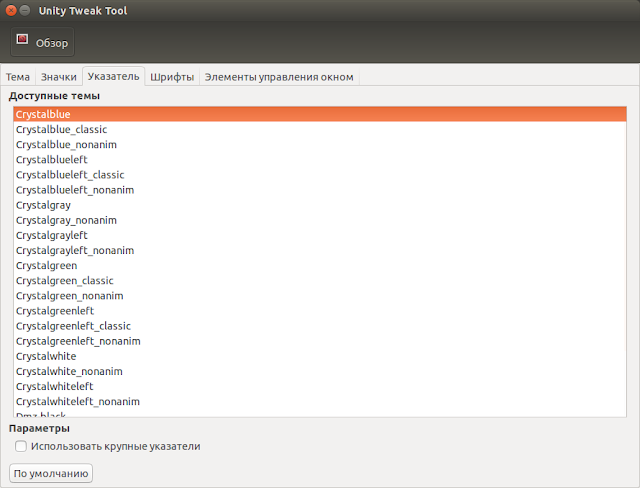
Task: Pick Crystalgreenleft theme
Action: [x=320, y=311]
